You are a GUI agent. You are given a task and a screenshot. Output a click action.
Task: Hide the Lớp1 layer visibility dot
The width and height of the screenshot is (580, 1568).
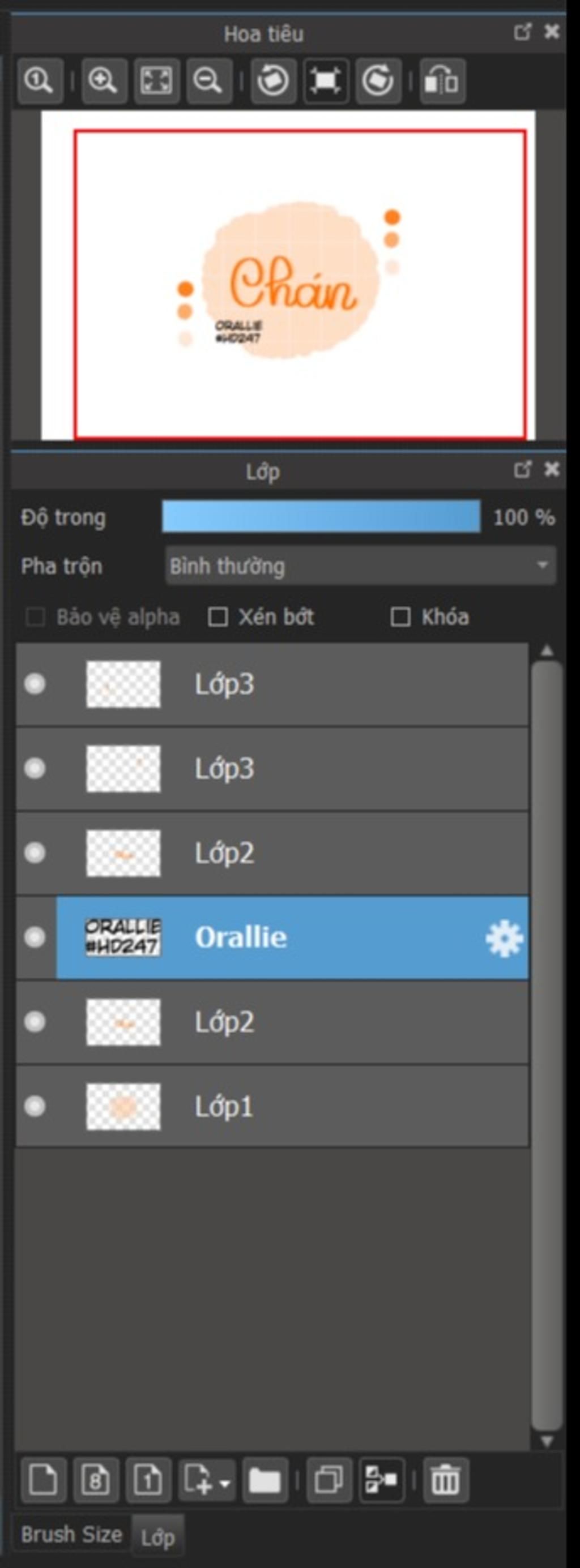tap(35, 1106)
